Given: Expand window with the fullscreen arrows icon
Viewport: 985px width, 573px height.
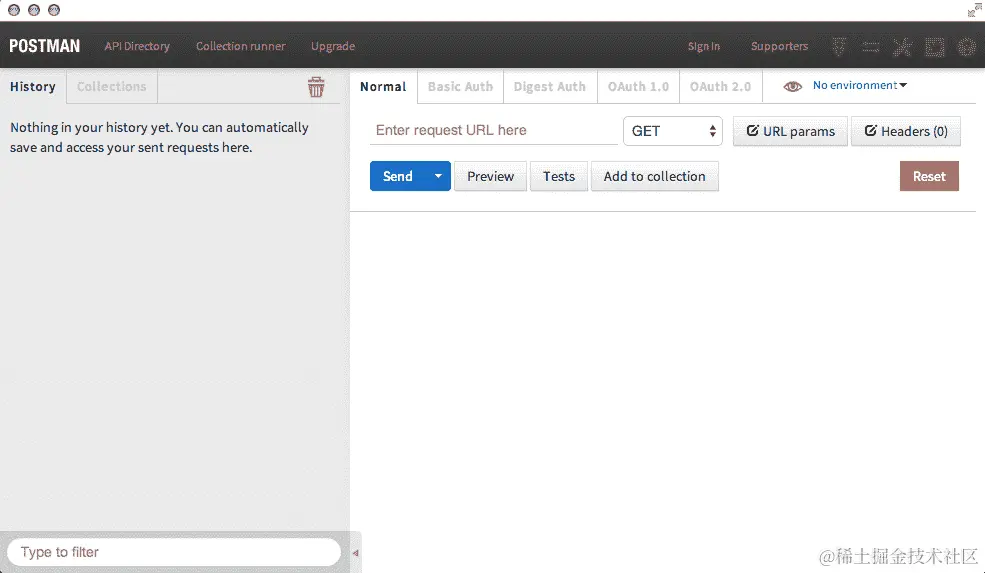Looking at the screenshot, I should point(974,9).
